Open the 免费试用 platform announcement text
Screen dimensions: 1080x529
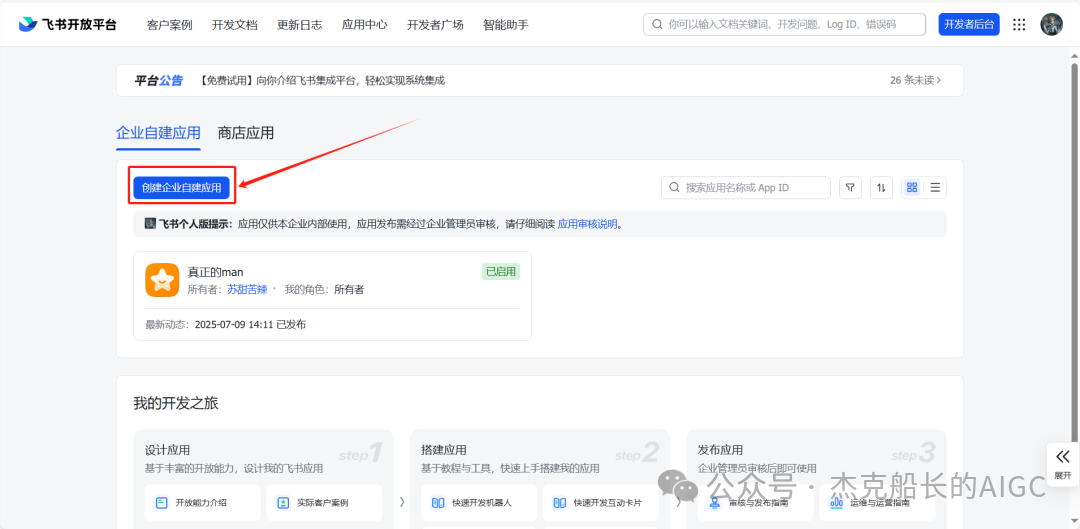pos(322,81)
